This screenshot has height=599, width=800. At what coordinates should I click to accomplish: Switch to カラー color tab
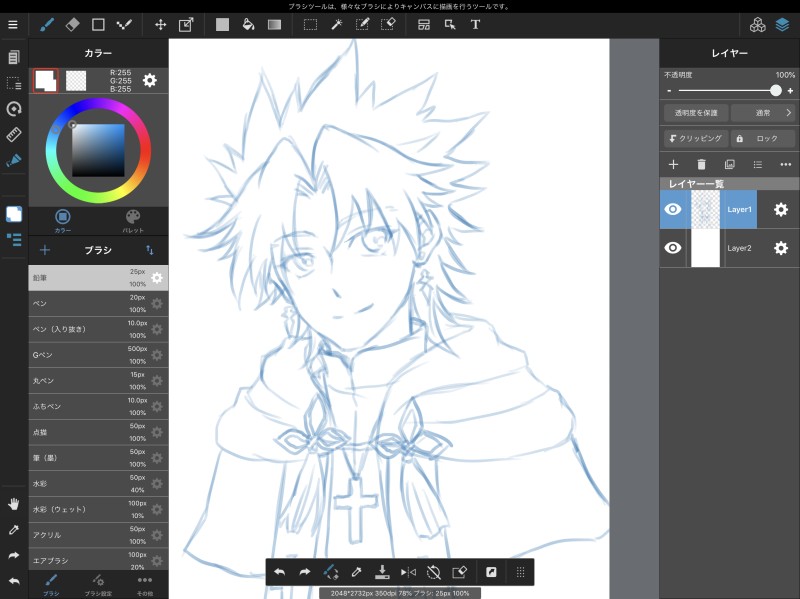coord(63,220)
